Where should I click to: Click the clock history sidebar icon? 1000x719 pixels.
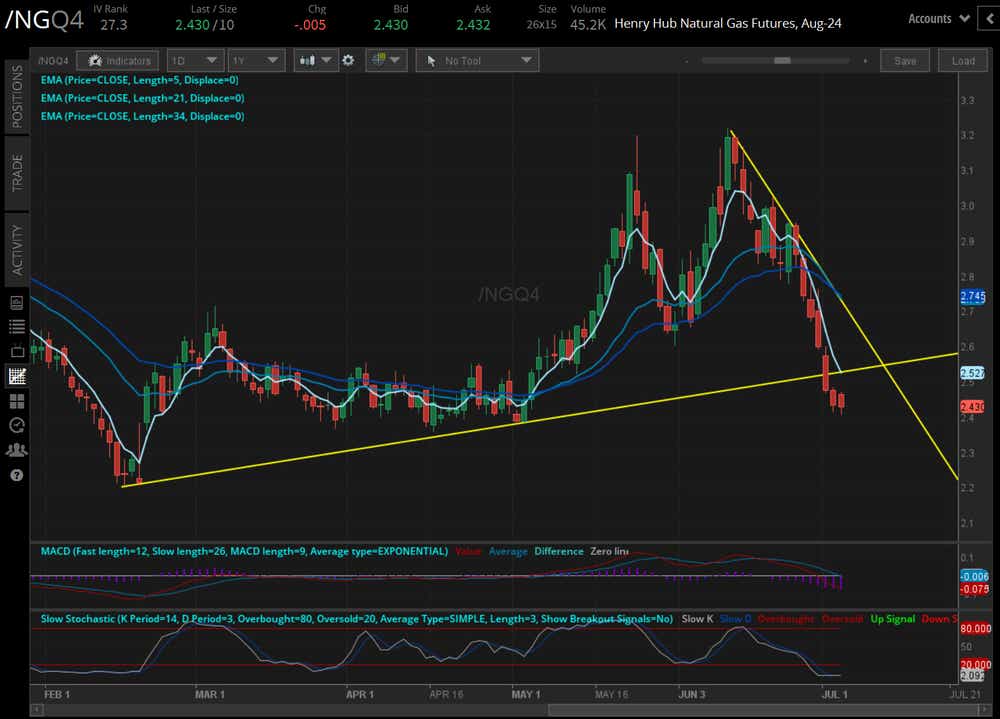click(x=17, y=426)
